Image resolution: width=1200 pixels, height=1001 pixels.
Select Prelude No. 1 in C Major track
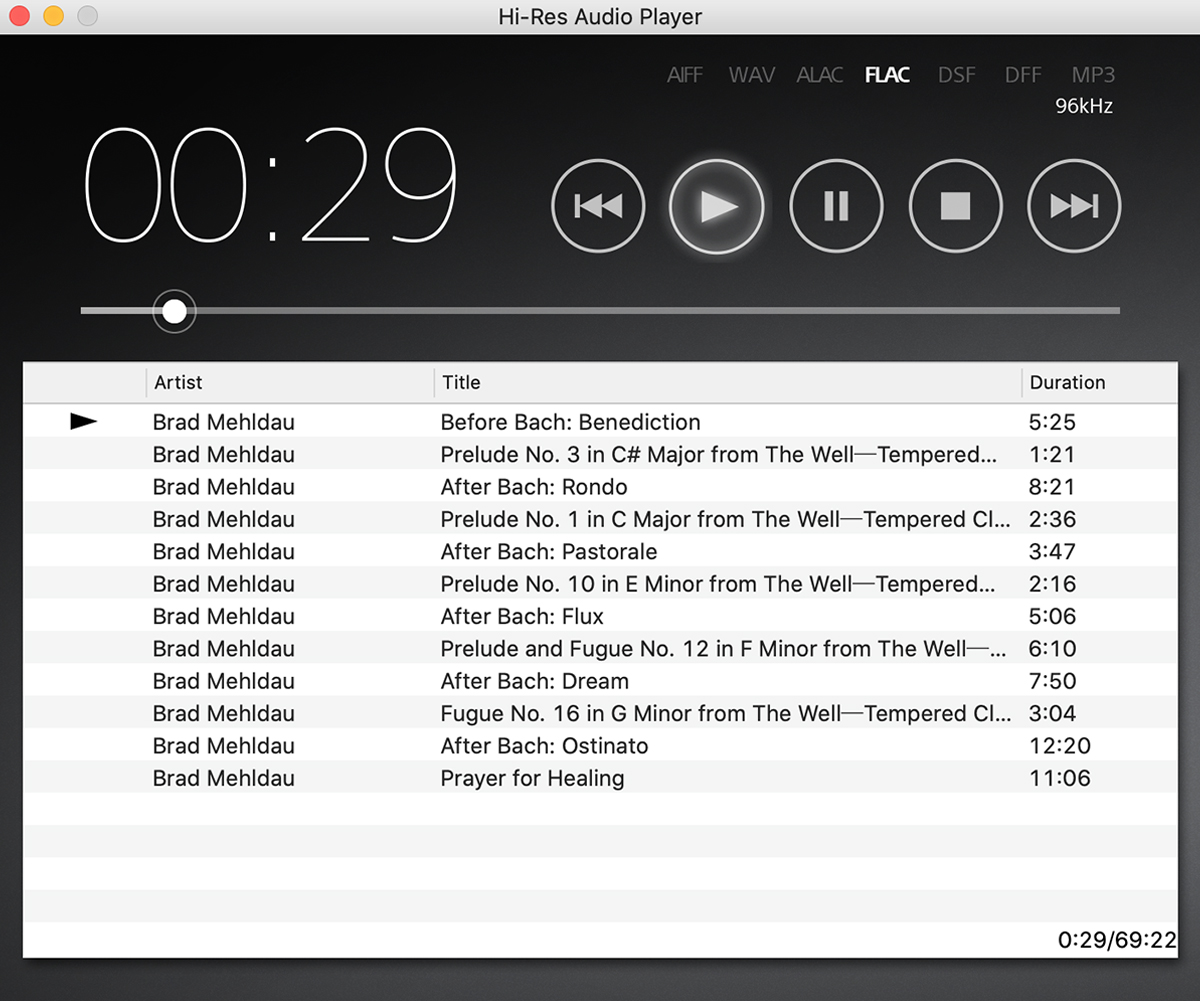pos(600,519)
